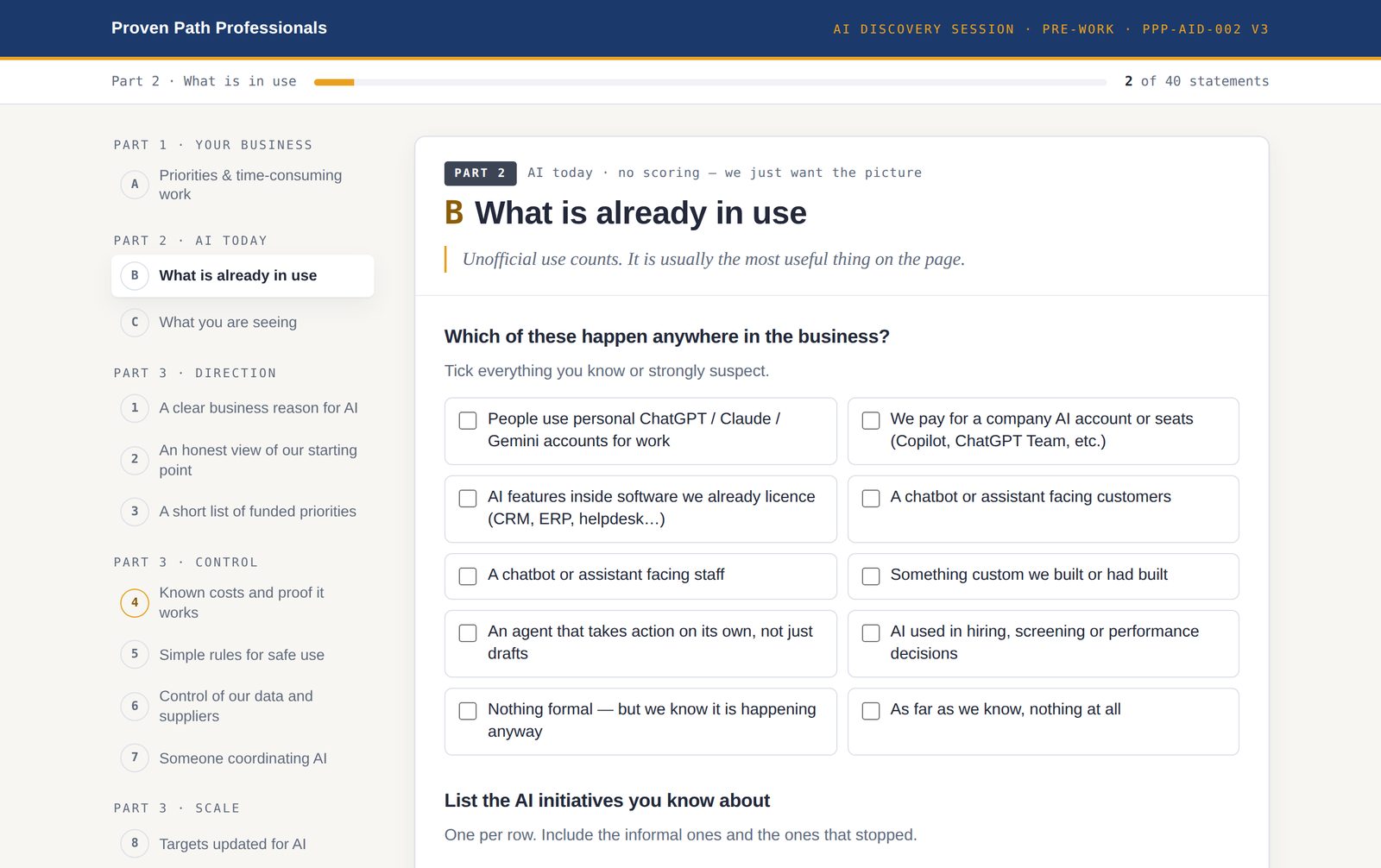Click the orange B letter in card title
Image resolution: width=1381 pixels, height=868 pixels.
(x=454, y=212)
